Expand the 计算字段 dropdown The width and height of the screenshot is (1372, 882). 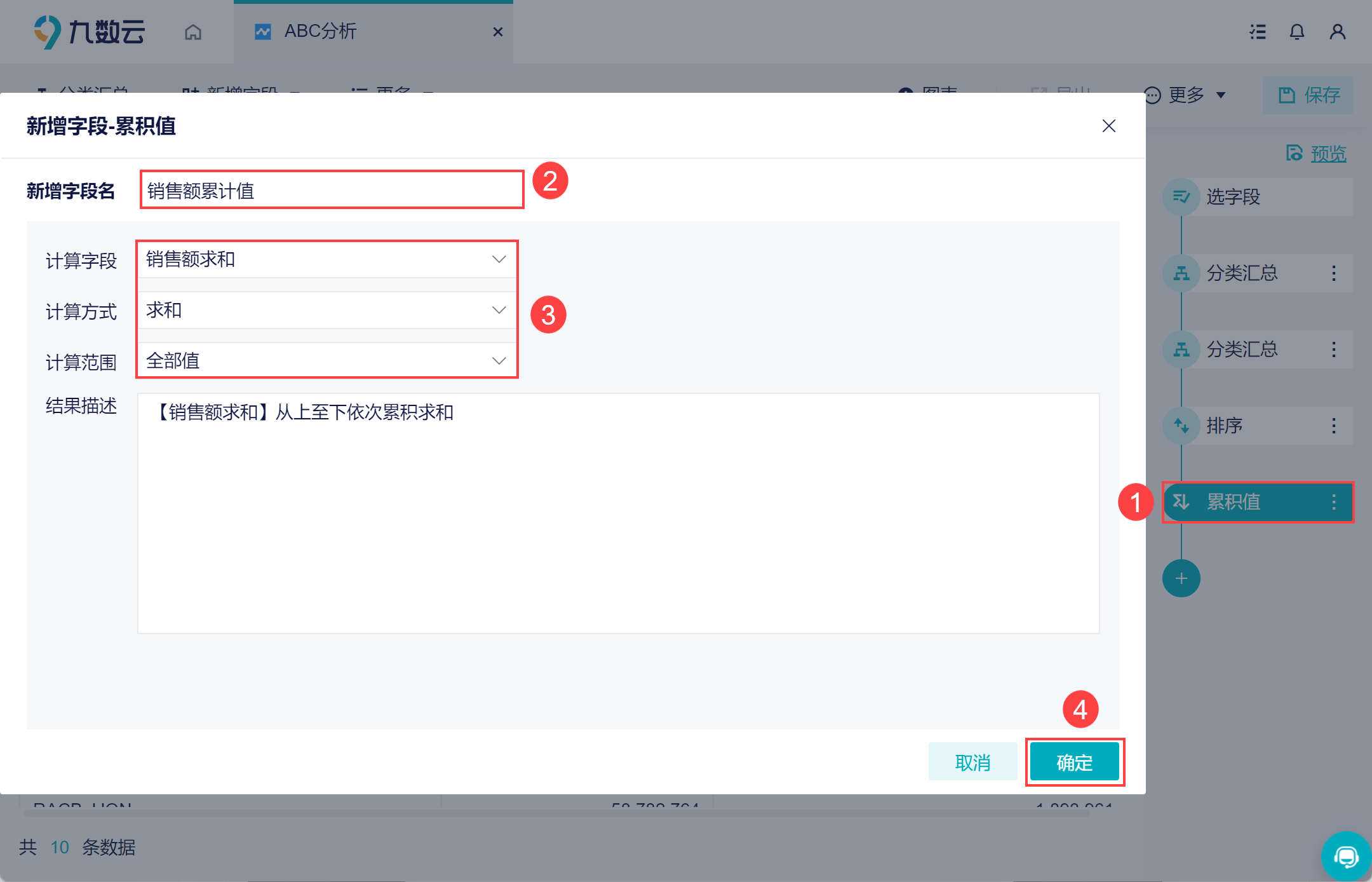pyautogui.click(x=326, y=259)
